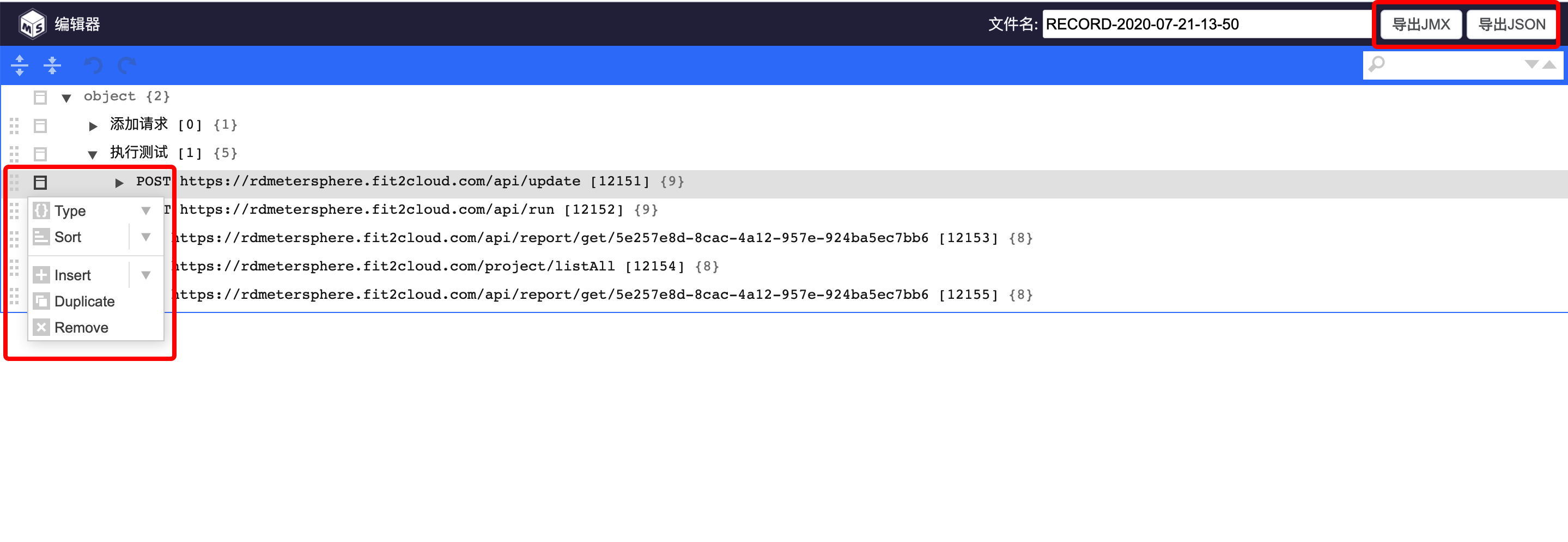
Task: Choose Insert in the context menu
Action: (72, 275)
